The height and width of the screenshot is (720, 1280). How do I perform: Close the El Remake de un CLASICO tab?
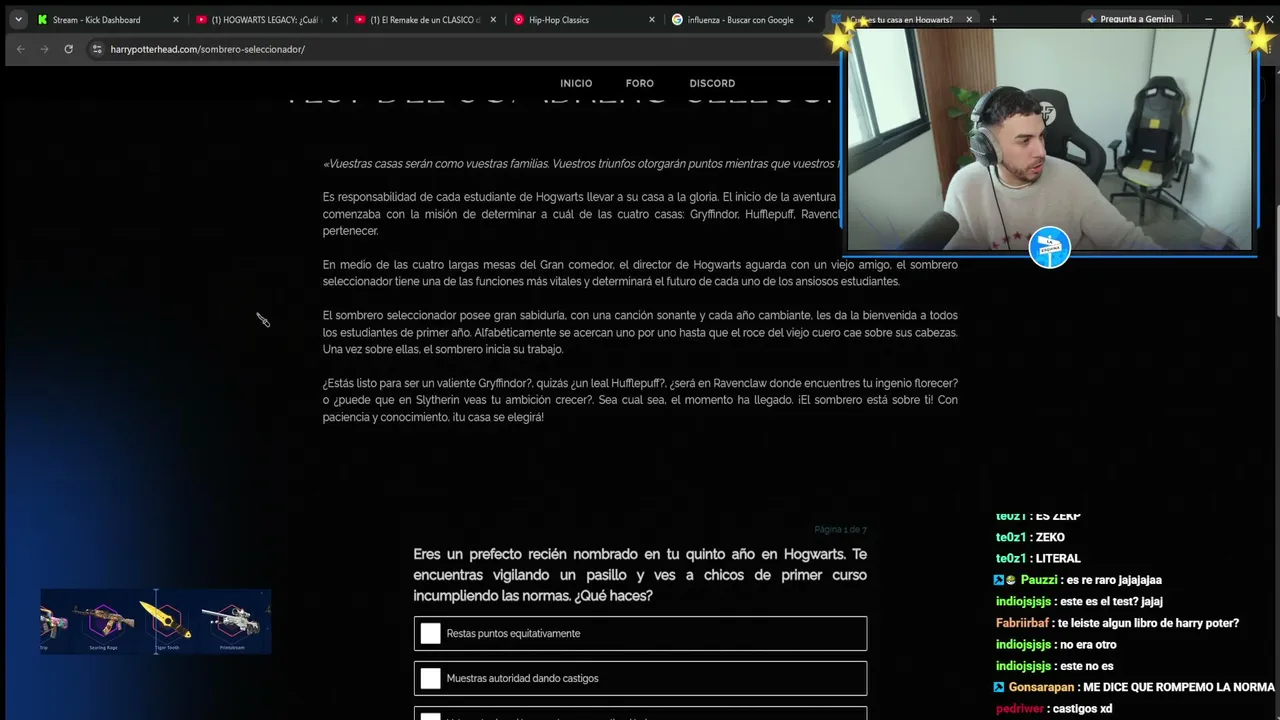pyautogui.click(x=493, y=19)
